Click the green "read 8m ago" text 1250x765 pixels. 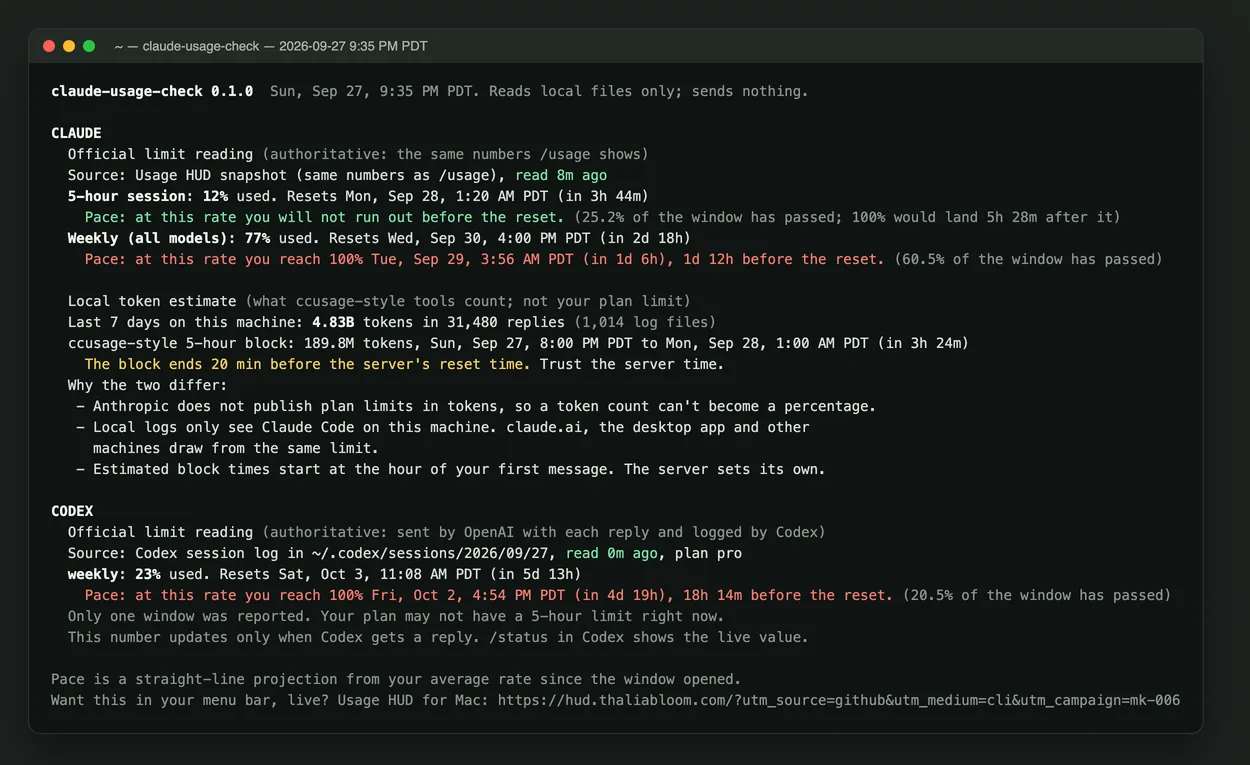pyautogui.click(x=561, y=175)
